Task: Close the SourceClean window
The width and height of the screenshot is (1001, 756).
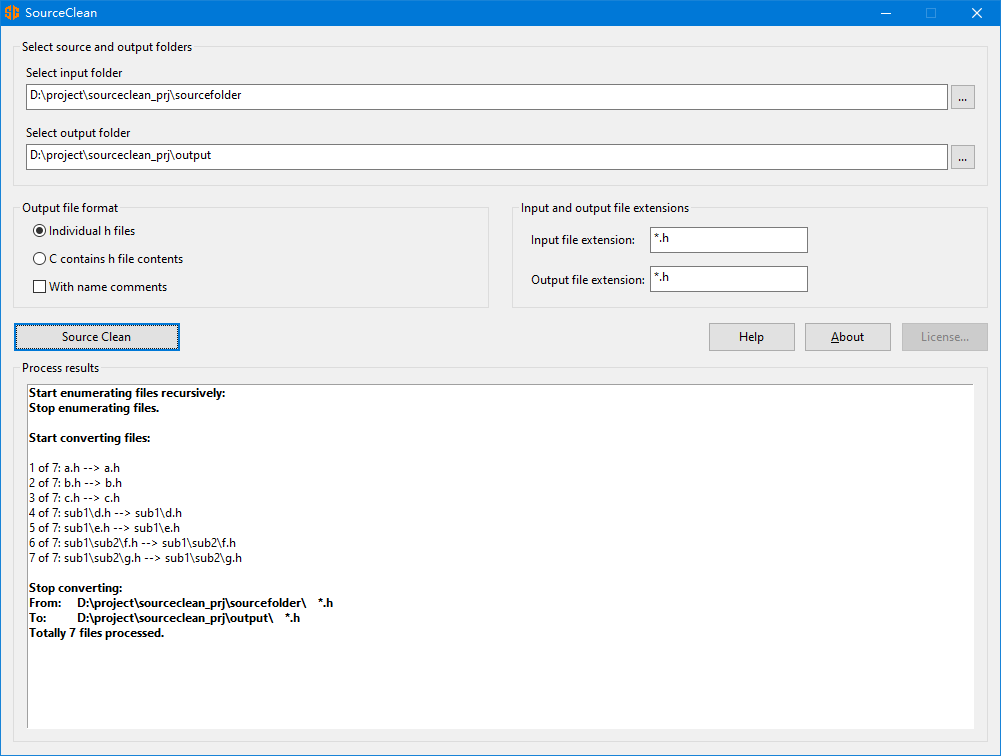Action: pyautogui.click(x=977, y=13)
